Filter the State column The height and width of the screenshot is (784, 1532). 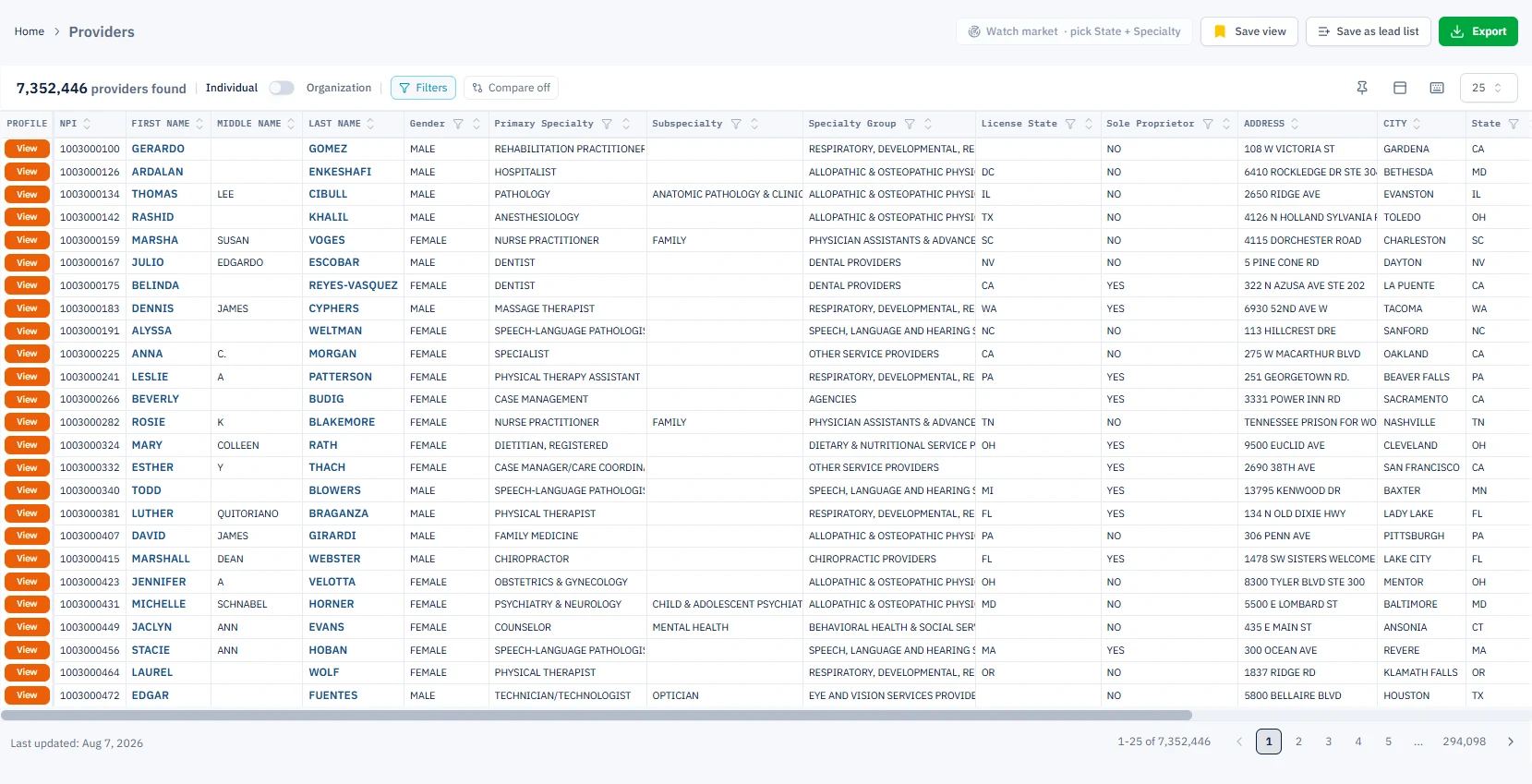pyautogui.click(x=1514, y=124)
